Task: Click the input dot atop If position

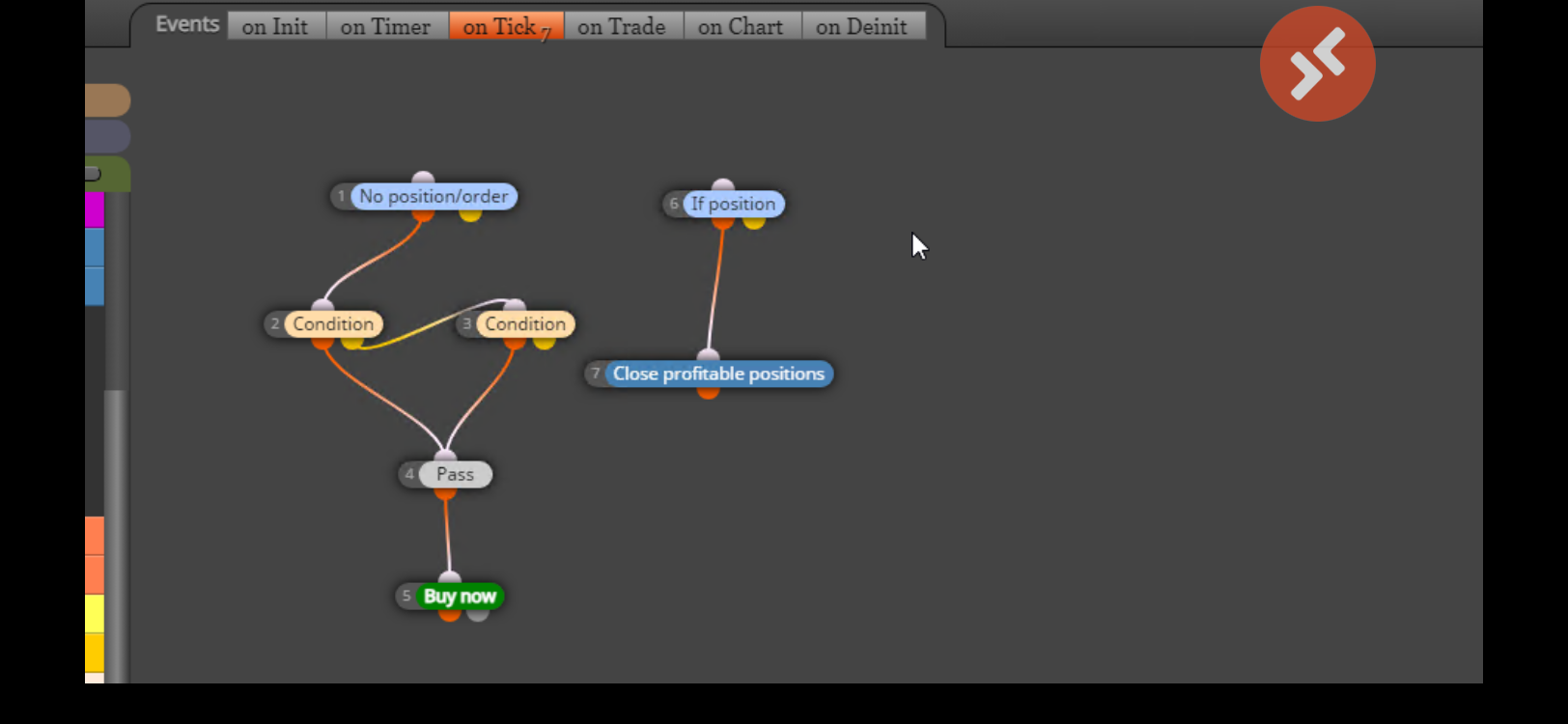Action: pos(723,185)
